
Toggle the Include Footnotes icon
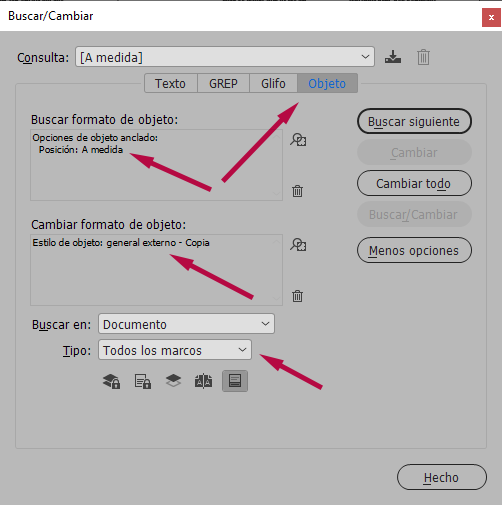click(x=235, y=381)
